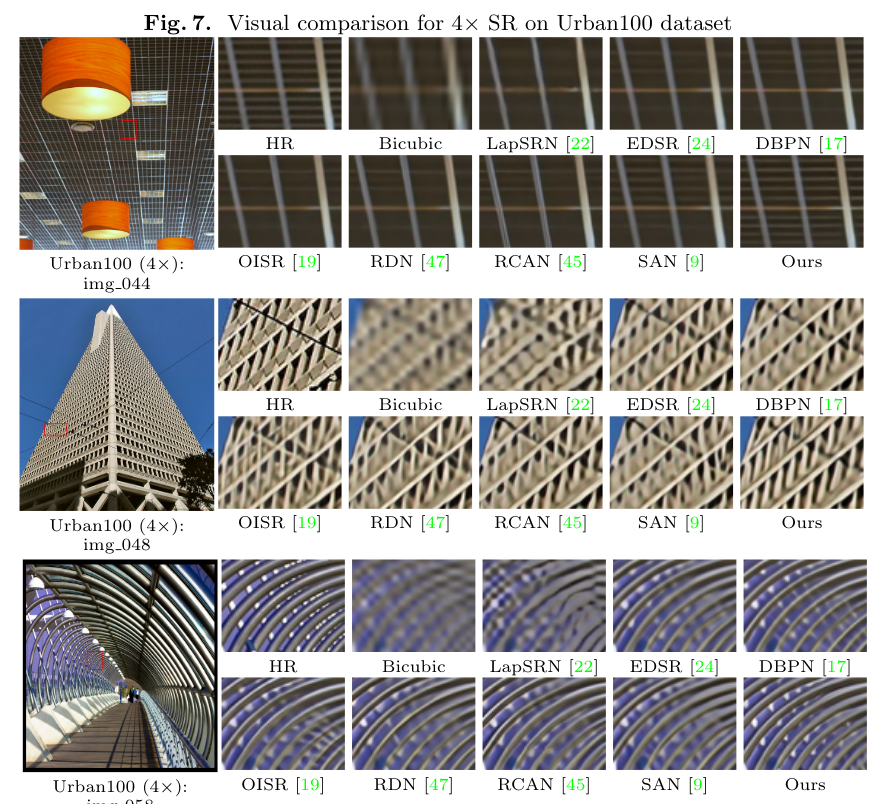Open citation [9] beside SAN in img_044 group
This screenshot has width=887, height=804.
(x=694, y=261)
